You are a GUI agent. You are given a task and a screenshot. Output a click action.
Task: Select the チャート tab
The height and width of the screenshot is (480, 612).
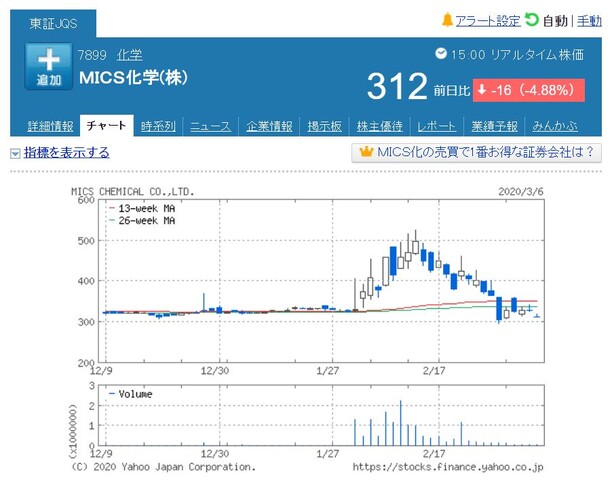(107, 126)
